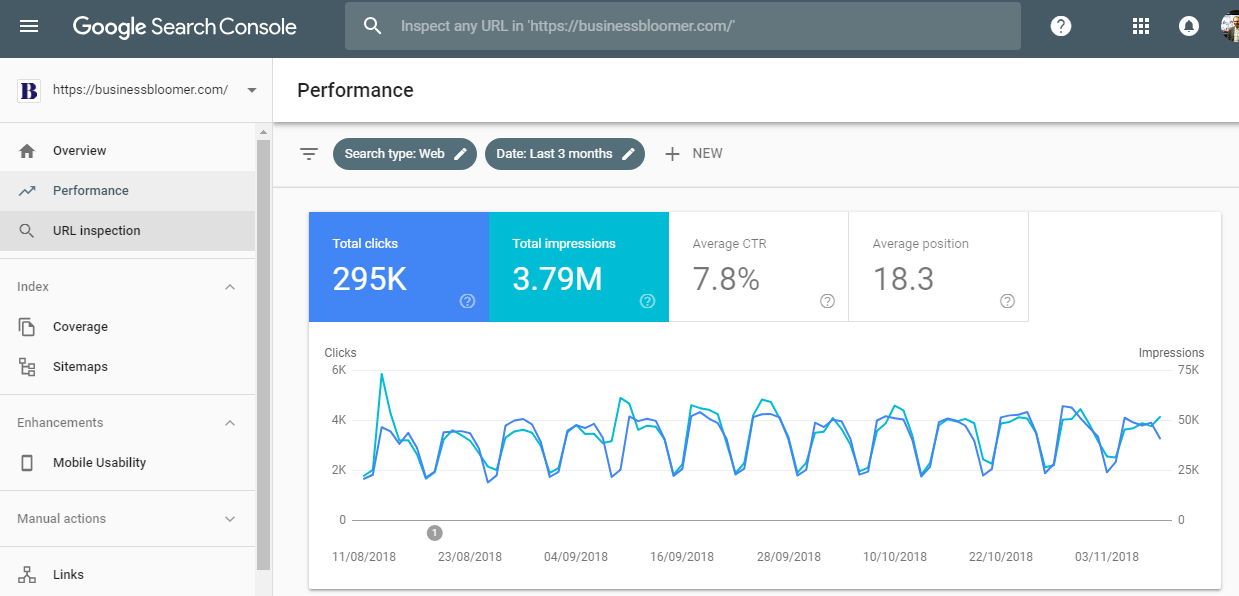The height and width of the screenshot is (596, 1239).
Task: Click the Google Search Console title
Action: pyautogui.click(x=185, y=27)
